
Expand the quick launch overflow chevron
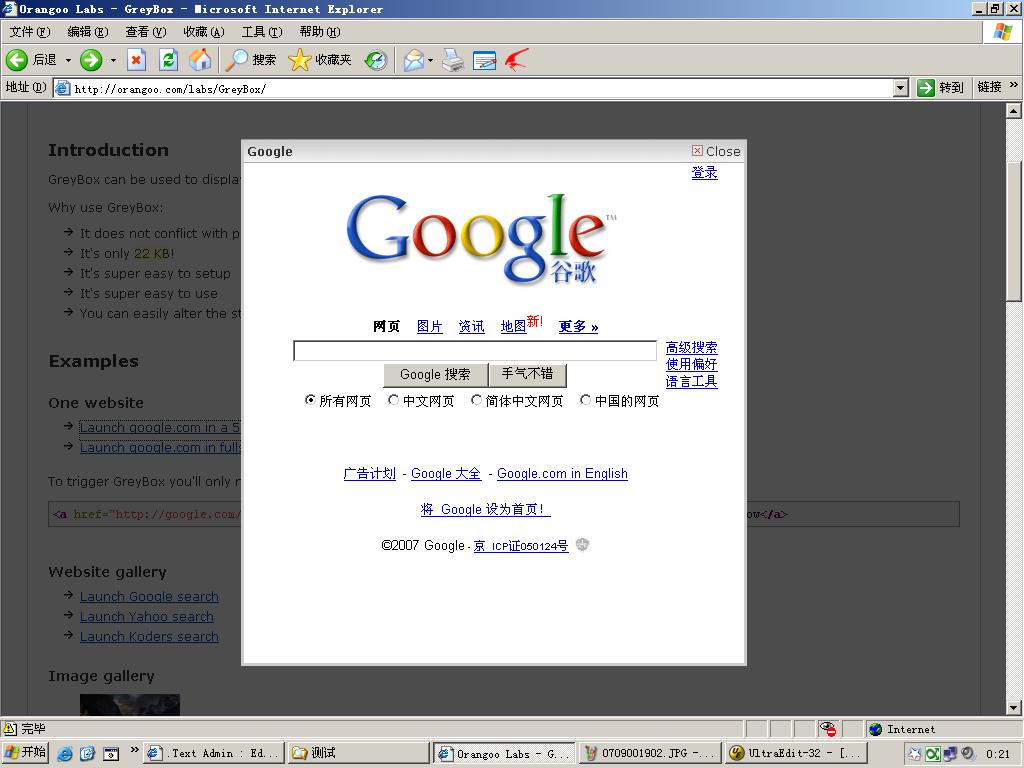pos(134,749)
